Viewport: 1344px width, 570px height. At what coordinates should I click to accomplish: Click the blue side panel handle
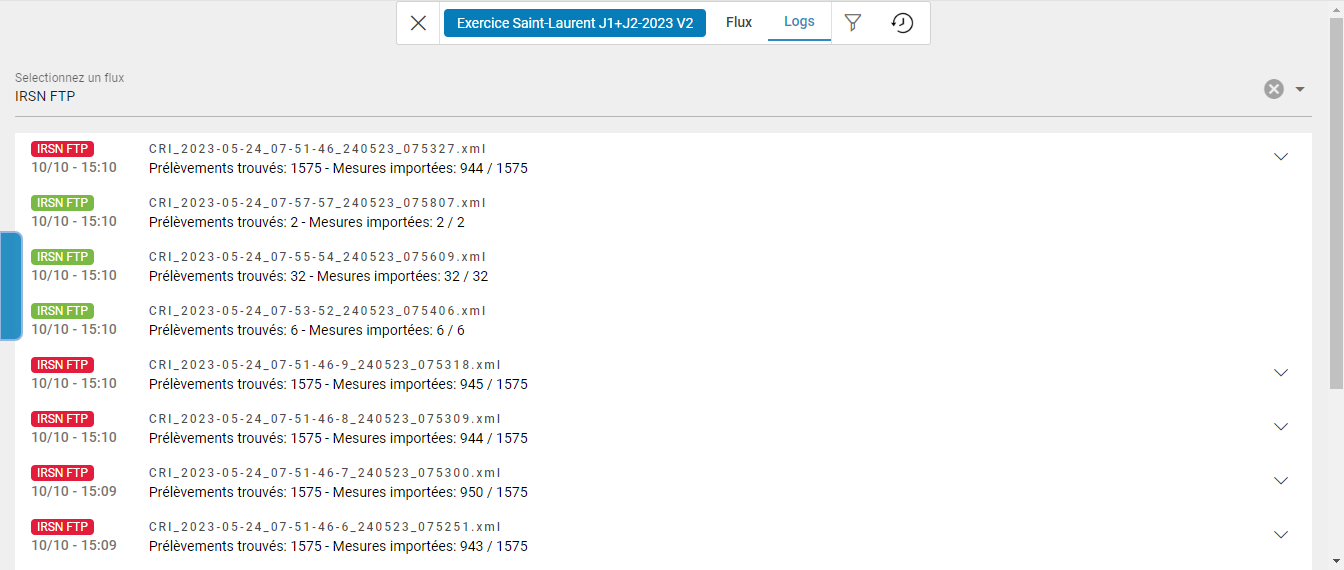(10, 286)
